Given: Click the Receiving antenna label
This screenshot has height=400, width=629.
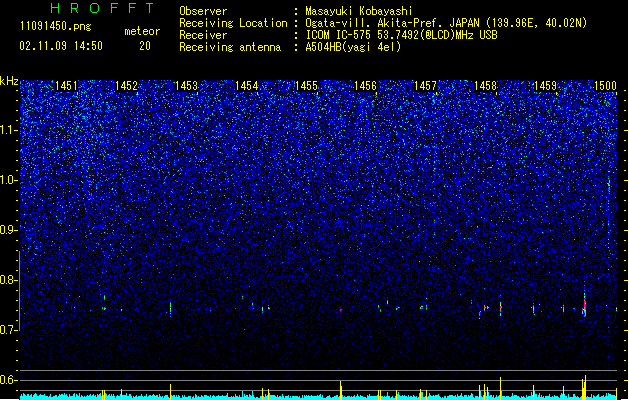Looking at the screenshot, I should point(230,47).
